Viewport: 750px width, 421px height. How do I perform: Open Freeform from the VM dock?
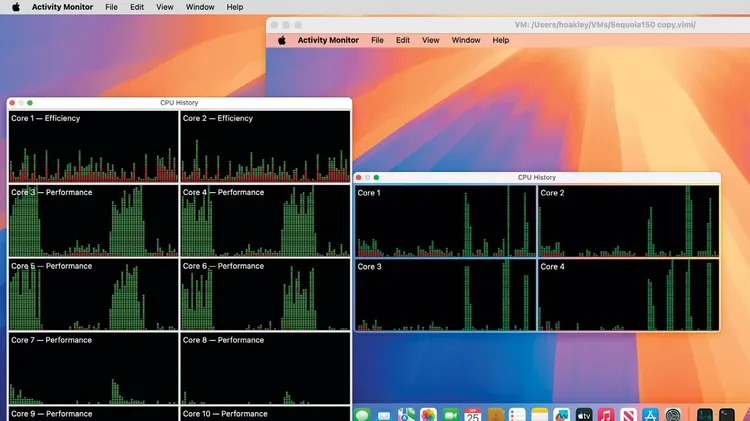click(x=562, y=415)
